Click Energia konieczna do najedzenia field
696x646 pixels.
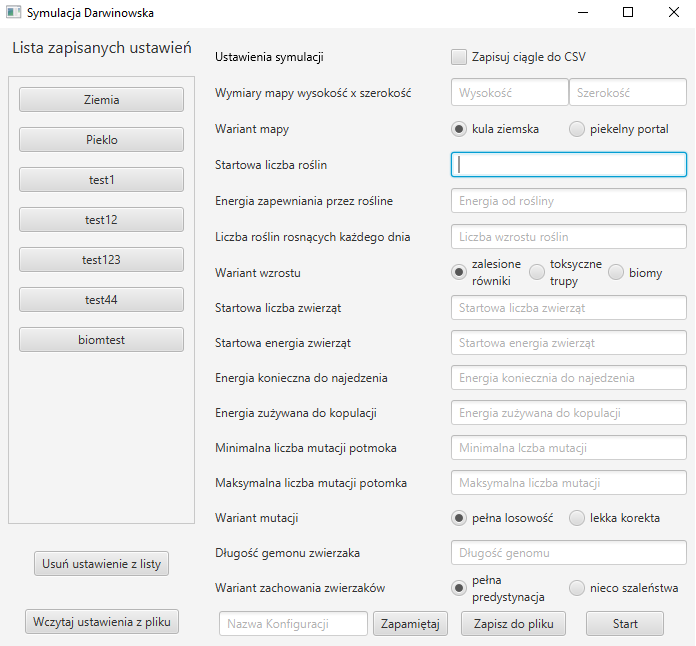click(569, 378)
